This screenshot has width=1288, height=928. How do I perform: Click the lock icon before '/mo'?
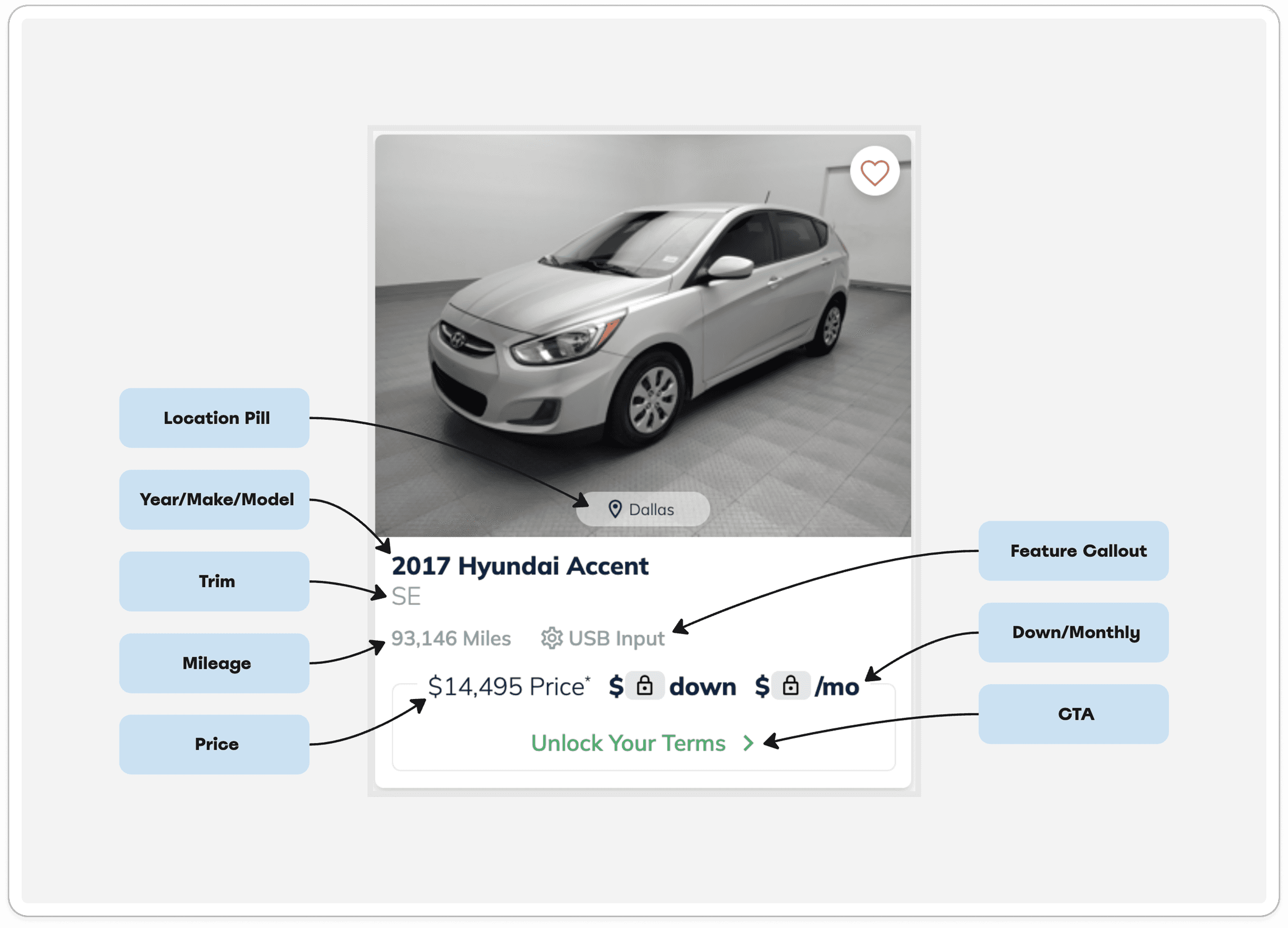pyautogui.click(x=791, y=686)
